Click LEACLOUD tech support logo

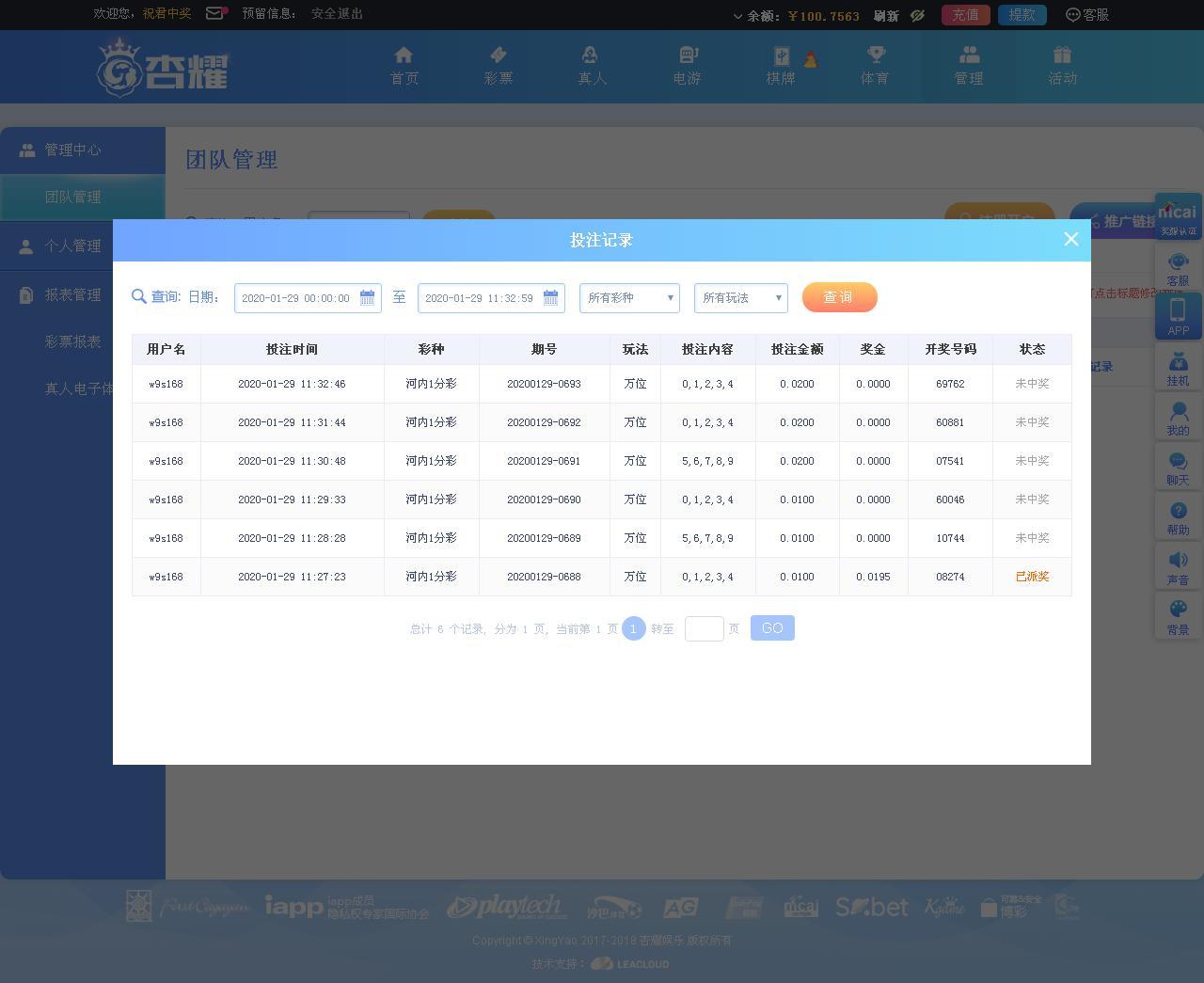point(630,964)
